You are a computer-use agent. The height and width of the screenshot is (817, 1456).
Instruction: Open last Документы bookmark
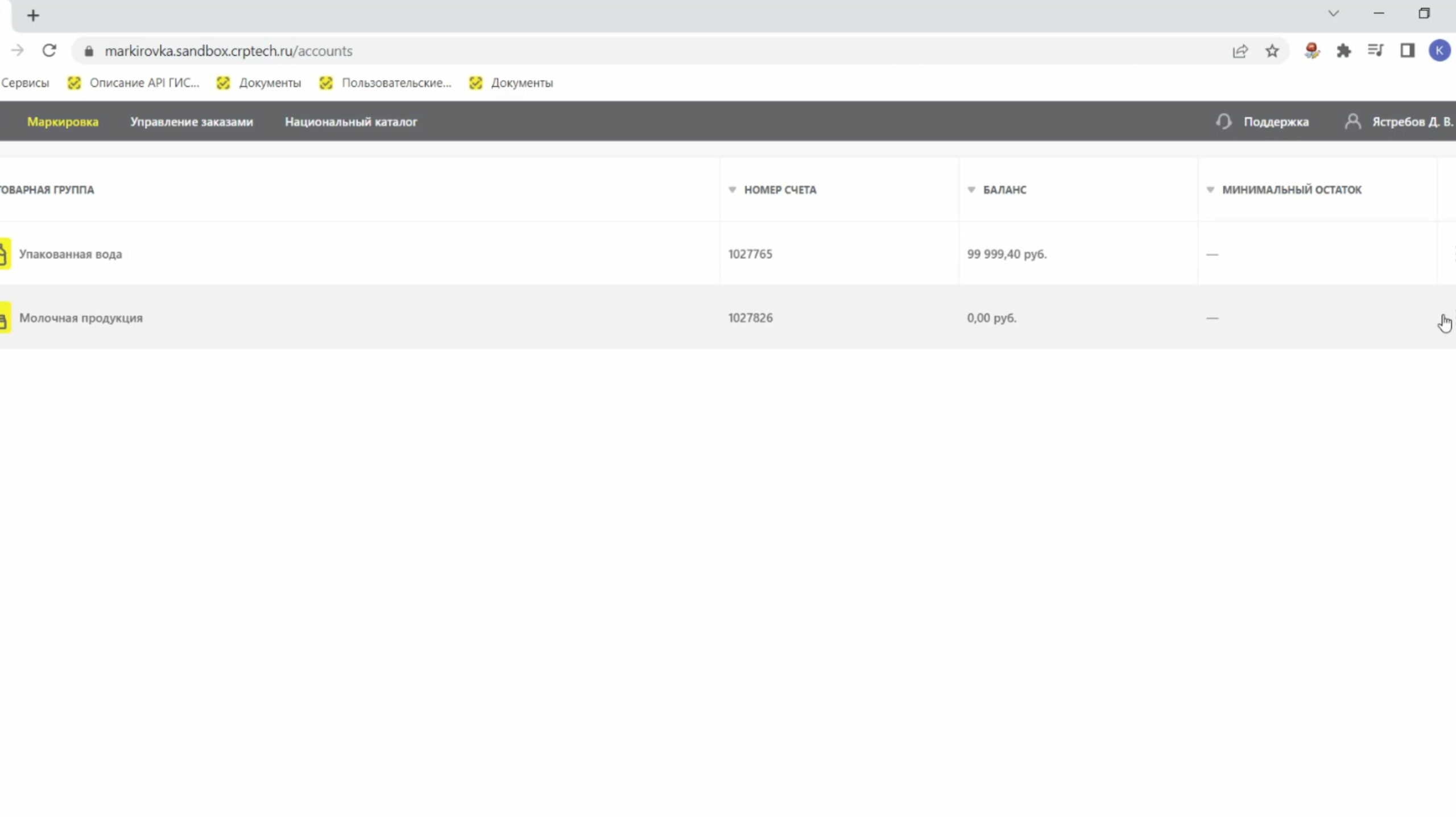coord(511,83)
